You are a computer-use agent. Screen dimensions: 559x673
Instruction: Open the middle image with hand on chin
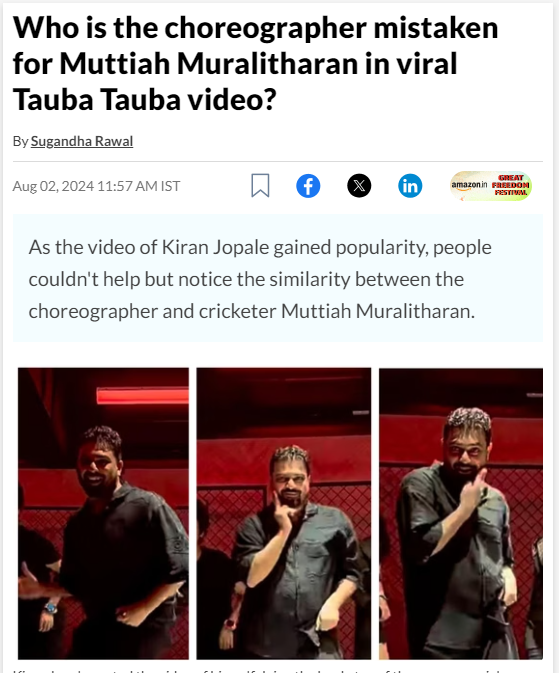point(284,513)
